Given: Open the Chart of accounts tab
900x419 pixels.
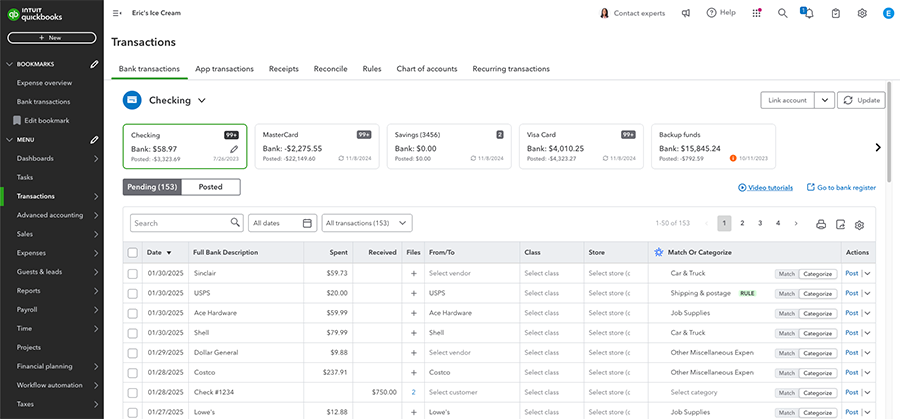Looking at the screenshot, I should pyautogui.click(x=427, y=69).
